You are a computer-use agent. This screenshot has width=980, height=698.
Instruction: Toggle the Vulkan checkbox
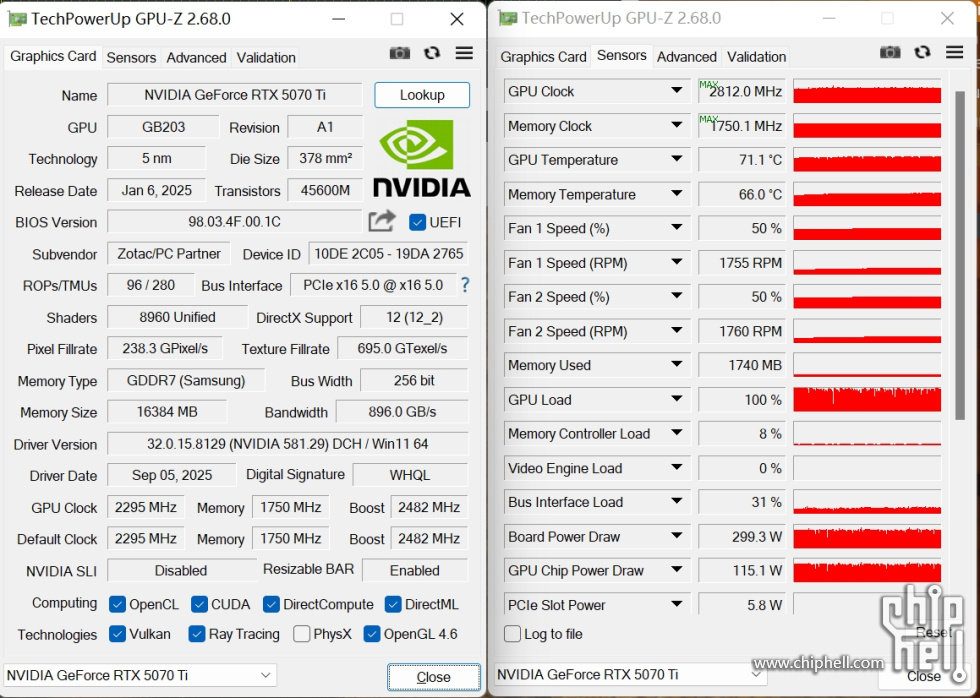[117, 634]
